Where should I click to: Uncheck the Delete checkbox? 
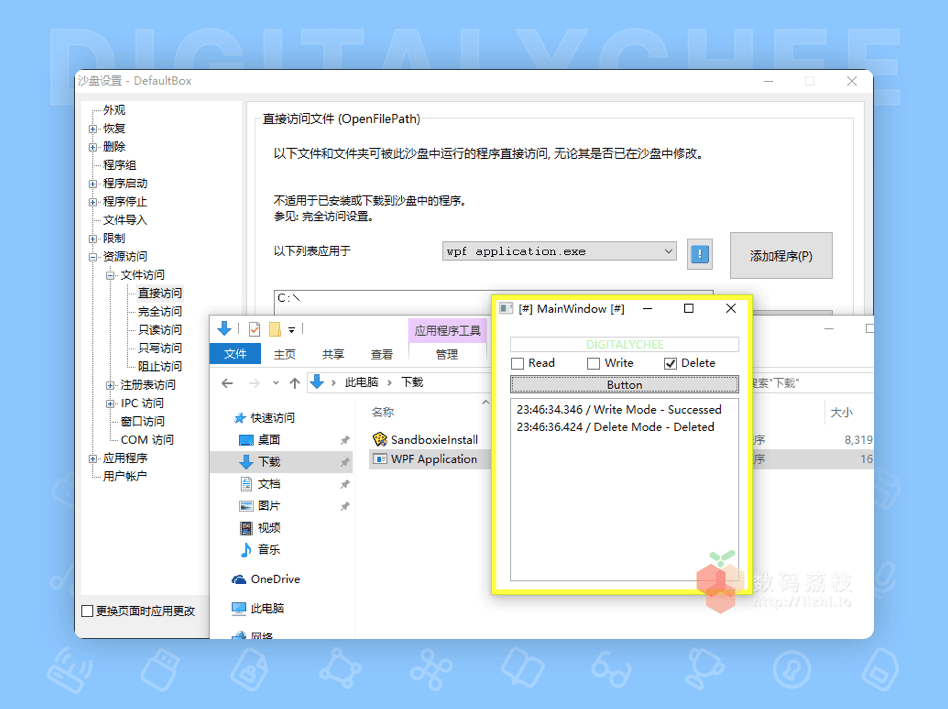coord(670,363)
